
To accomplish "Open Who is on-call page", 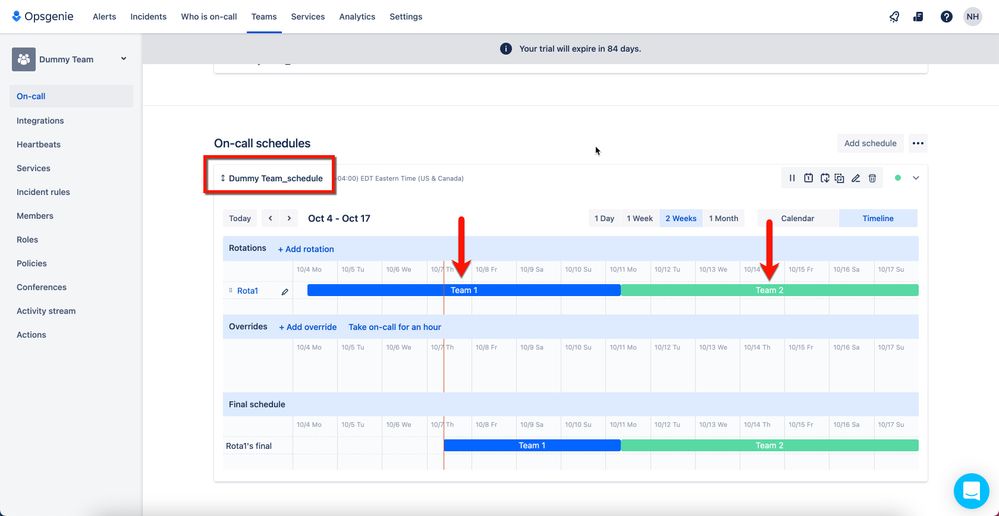I will [209, 17].
